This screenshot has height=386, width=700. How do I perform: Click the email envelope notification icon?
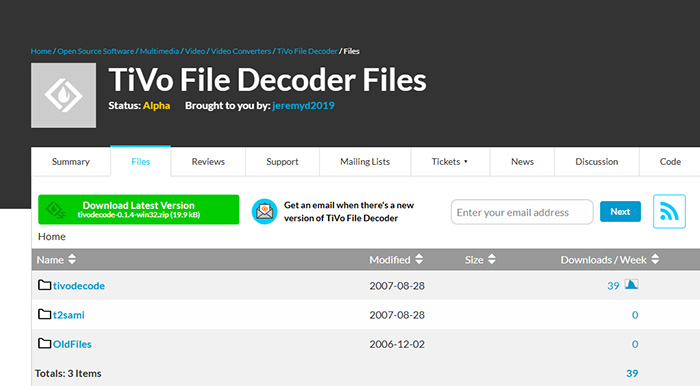265,212
